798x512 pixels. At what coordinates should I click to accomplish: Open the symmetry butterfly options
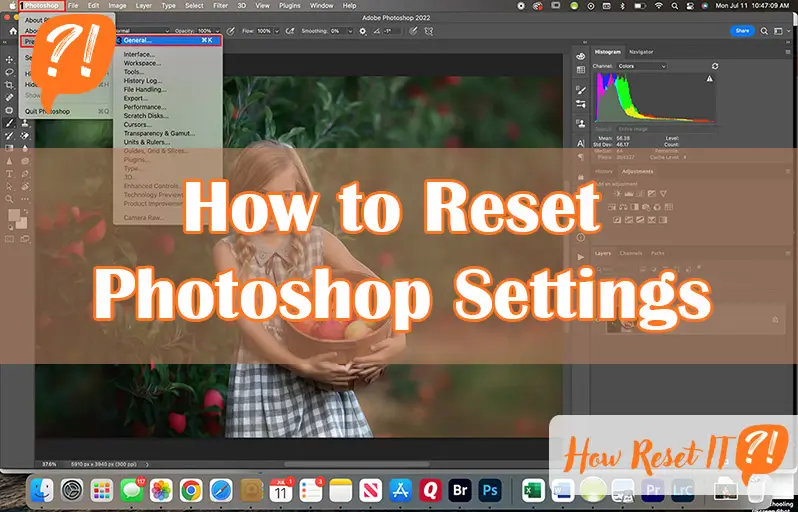[x=429, y=31]
